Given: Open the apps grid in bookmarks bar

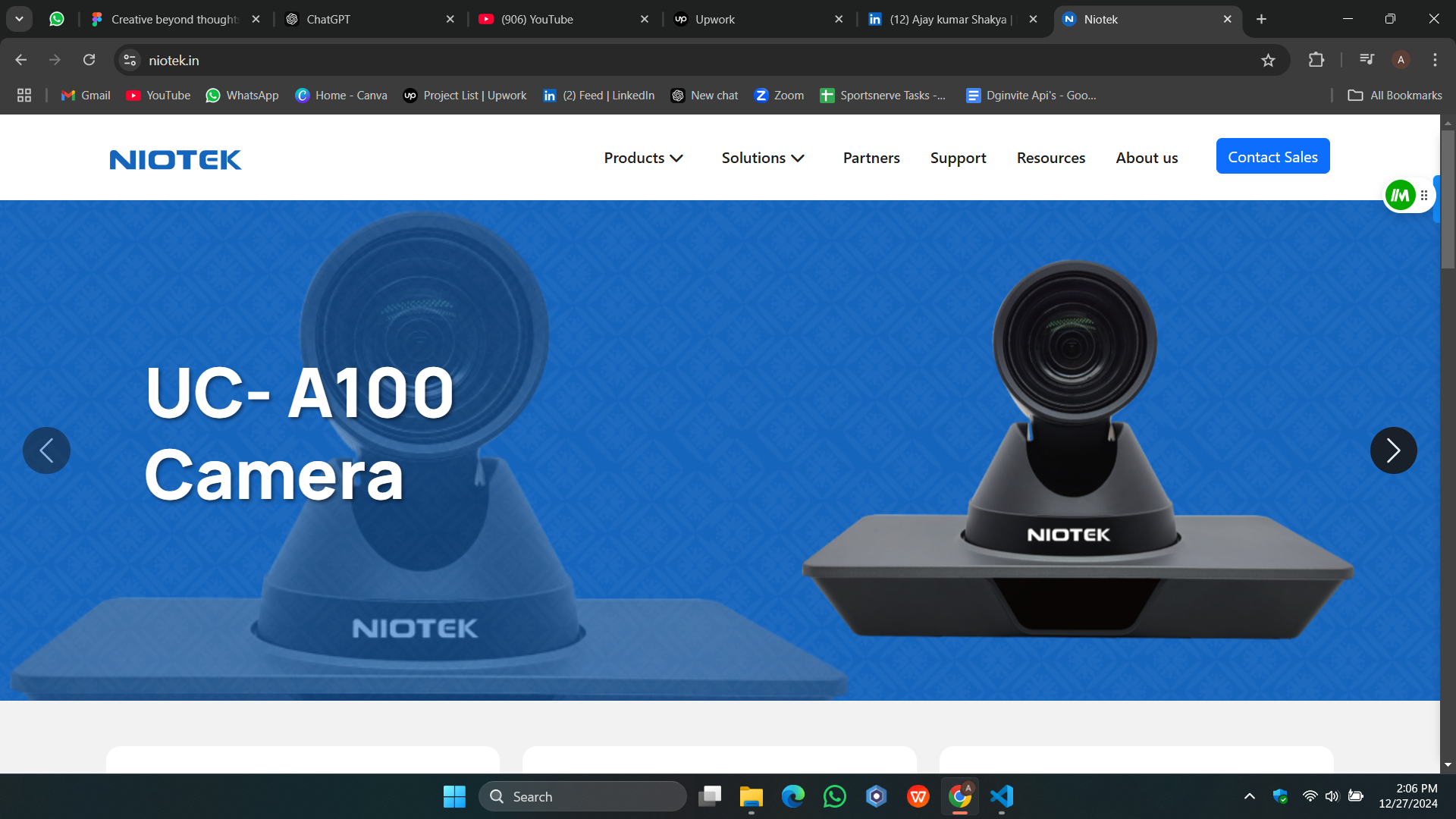Looking at the screenshot, I should [24, 96].
